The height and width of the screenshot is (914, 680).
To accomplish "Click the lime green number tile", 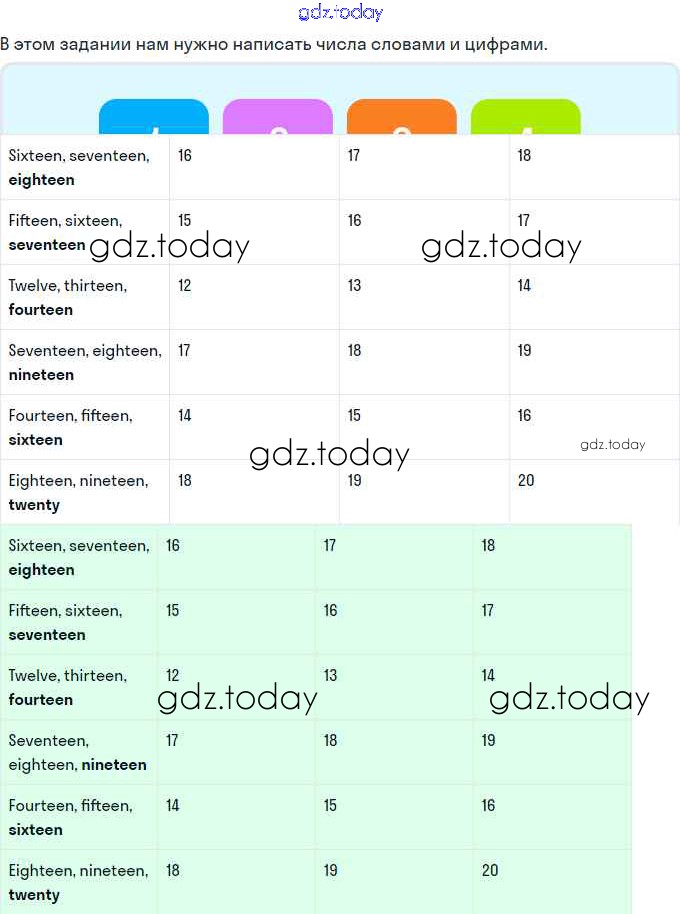I will 526,117.
